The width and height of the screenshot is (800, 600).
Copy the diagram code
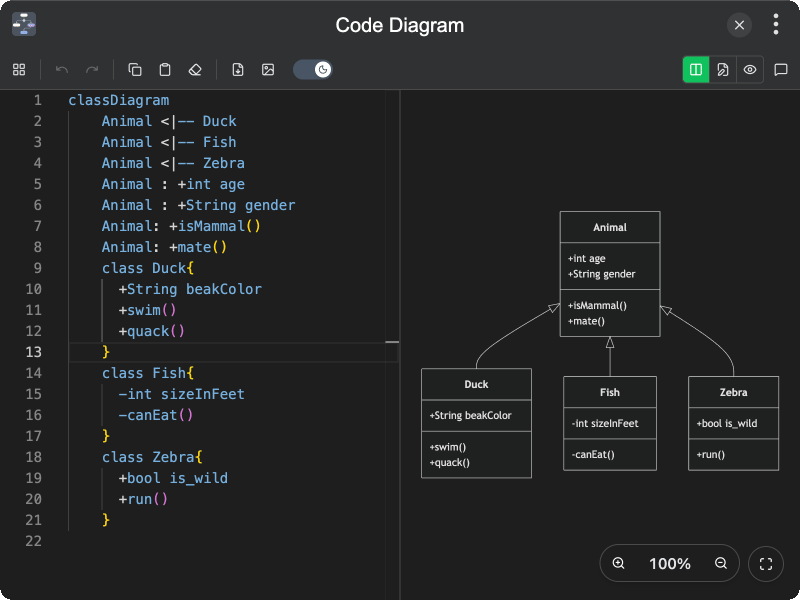click(x=135, y=69)
